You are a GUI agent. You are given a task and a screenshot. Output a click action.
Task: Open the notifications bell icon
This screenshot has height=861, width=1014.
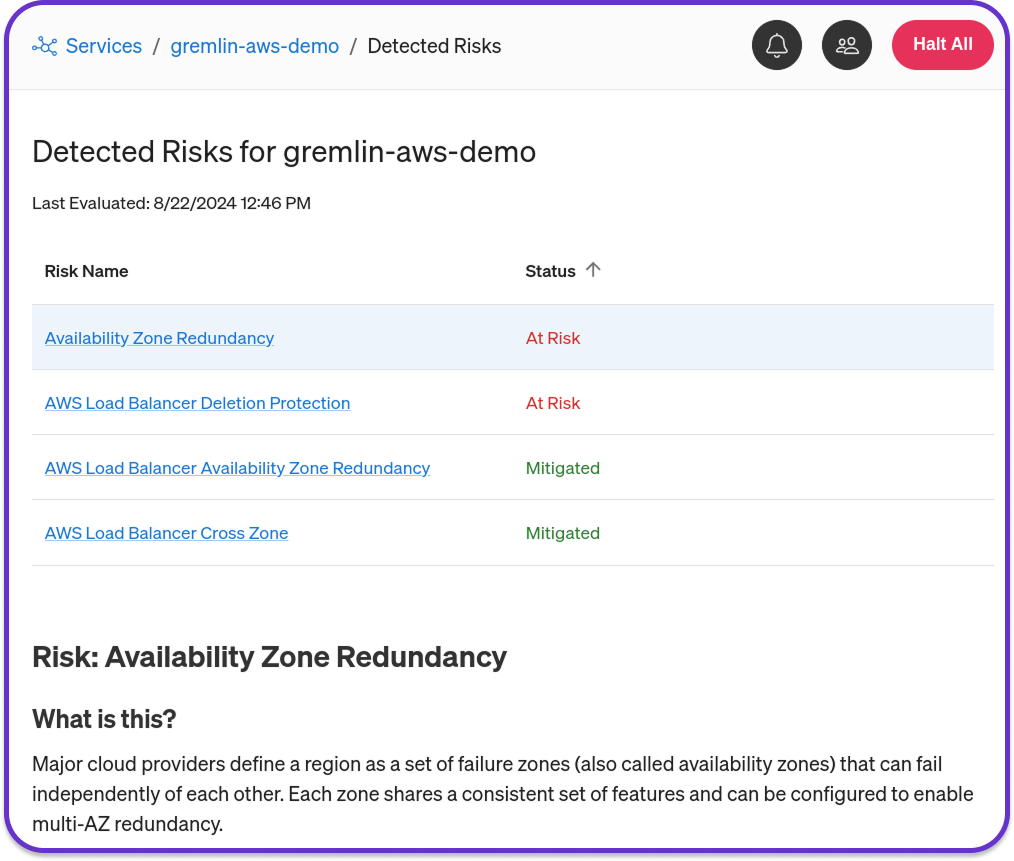coord(777,45)
